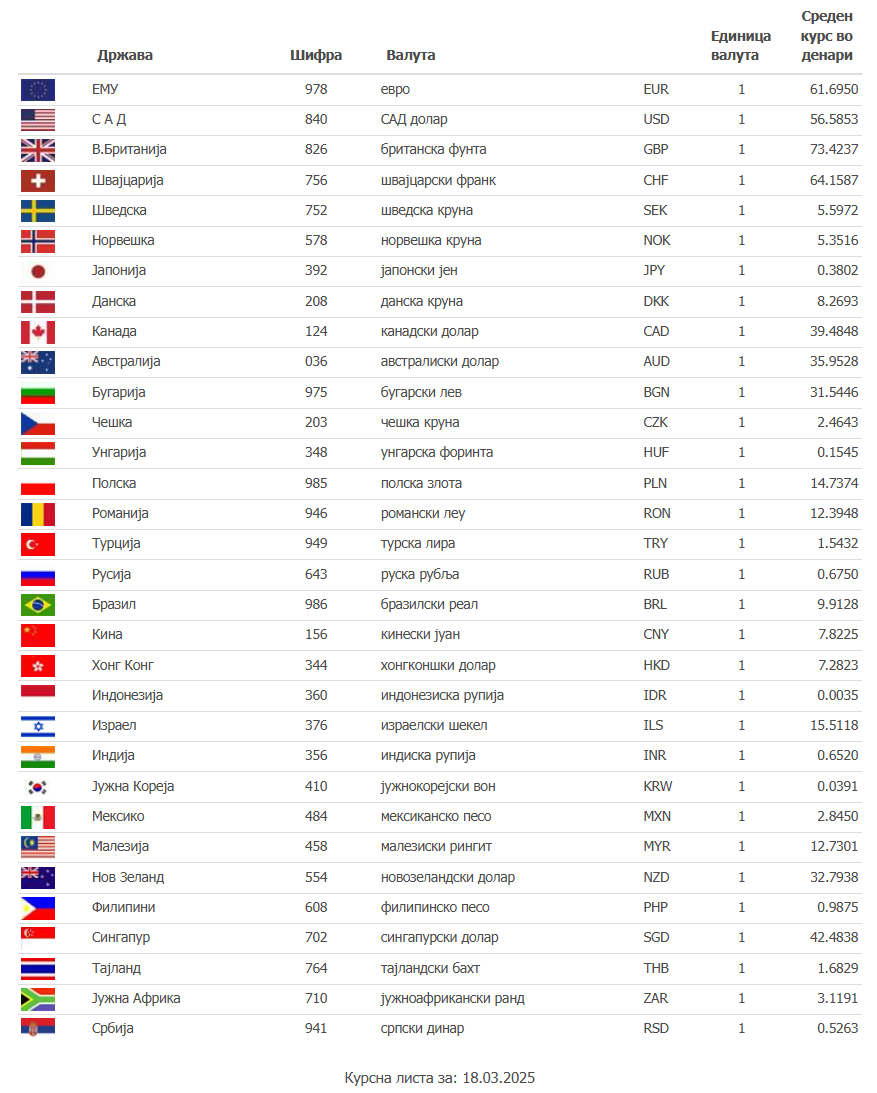Click the South Korea flag icon
Screen dimensions: 877x1093
click(x=38, y=787)
